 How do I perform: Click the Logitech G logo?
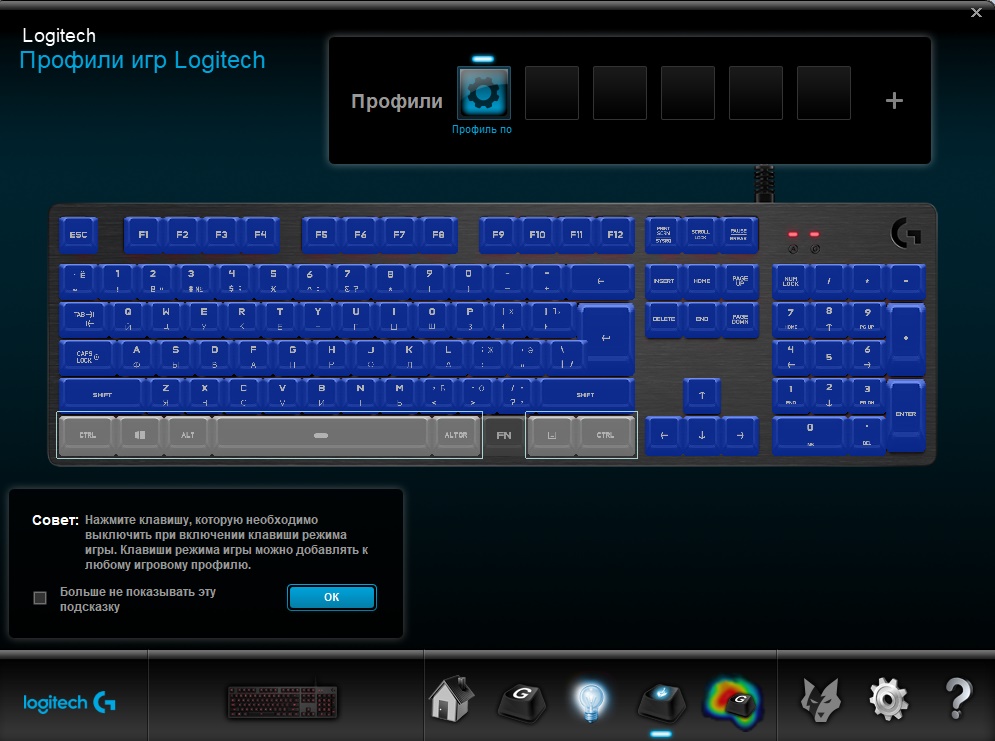[x=69, y=702]
